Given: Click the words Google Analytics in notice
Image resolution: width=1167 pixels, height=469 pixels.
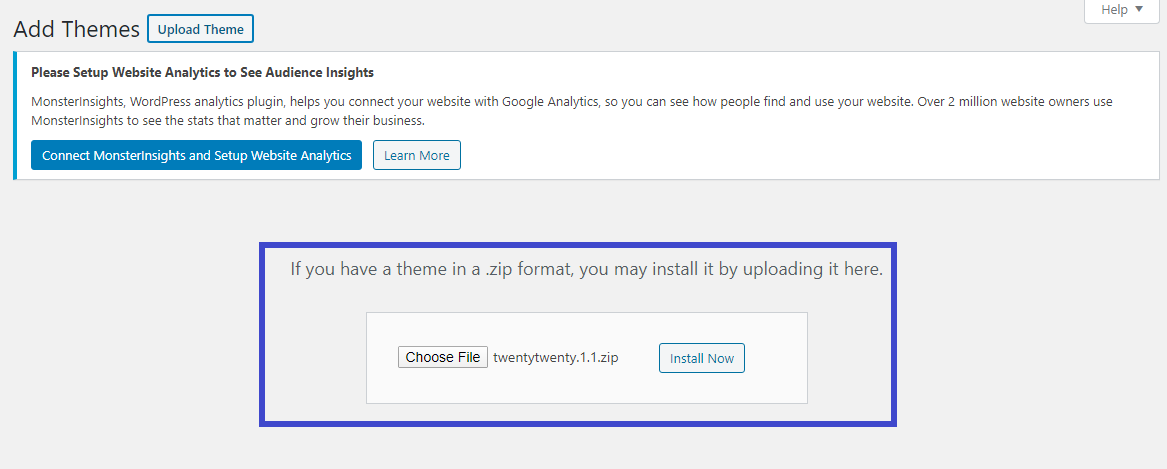Looking at the screenshot, I should (x=549, y=101).
